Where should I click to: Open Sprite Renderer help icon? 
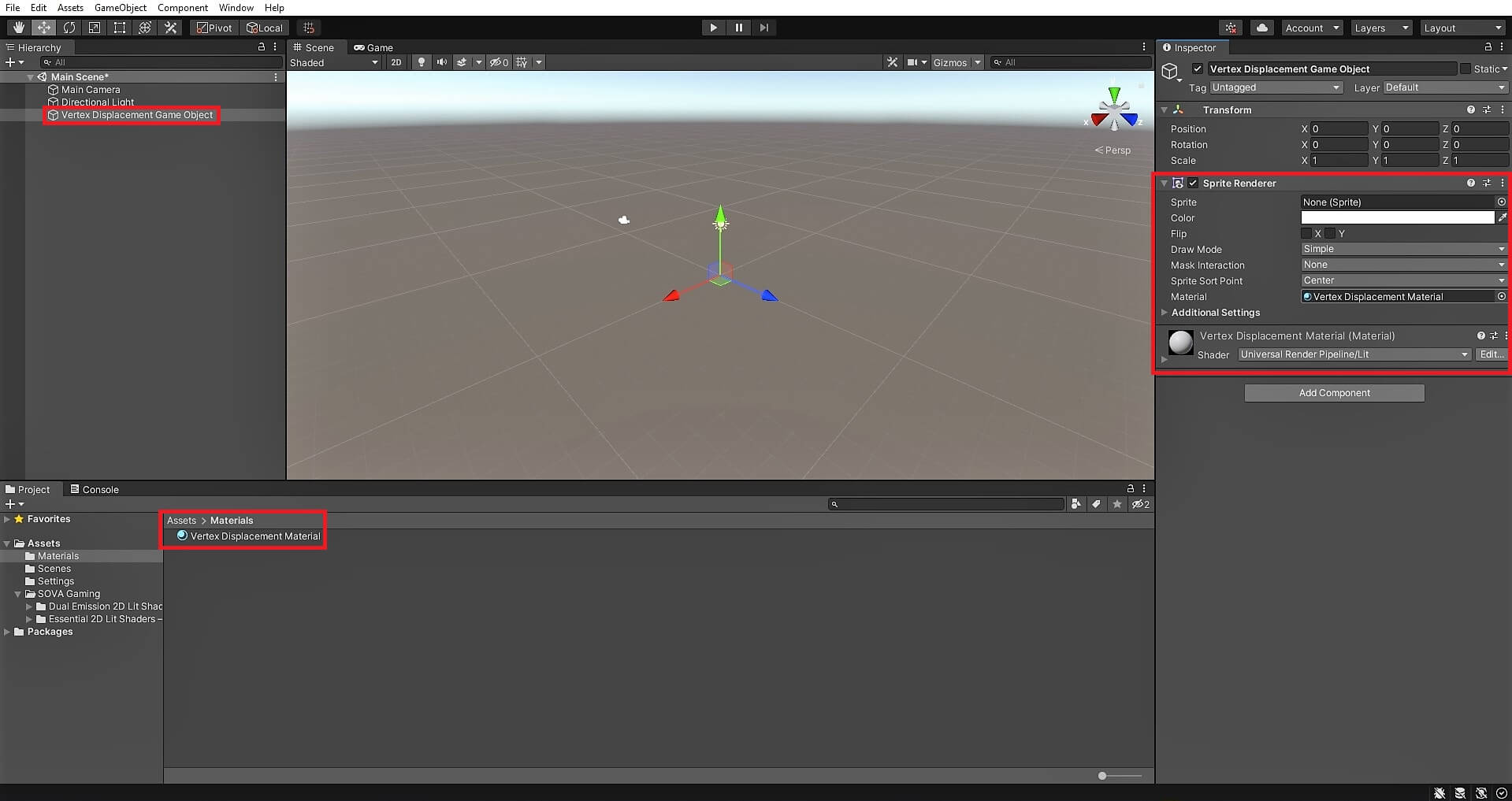click(x=1470, y=183)
